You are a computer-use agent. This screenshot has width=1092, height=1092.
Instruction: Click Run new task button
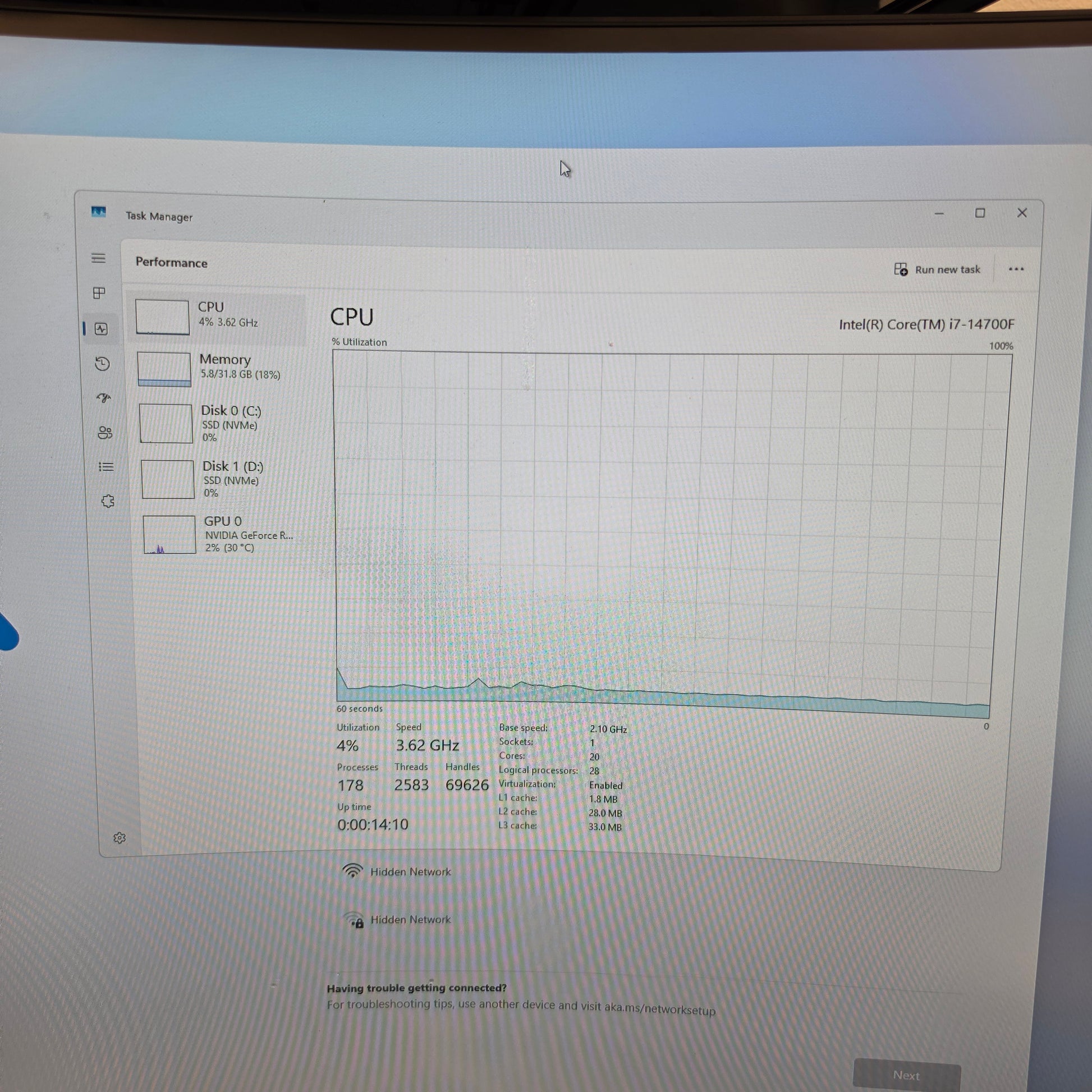pyautogui.click(x=937, y=269)
